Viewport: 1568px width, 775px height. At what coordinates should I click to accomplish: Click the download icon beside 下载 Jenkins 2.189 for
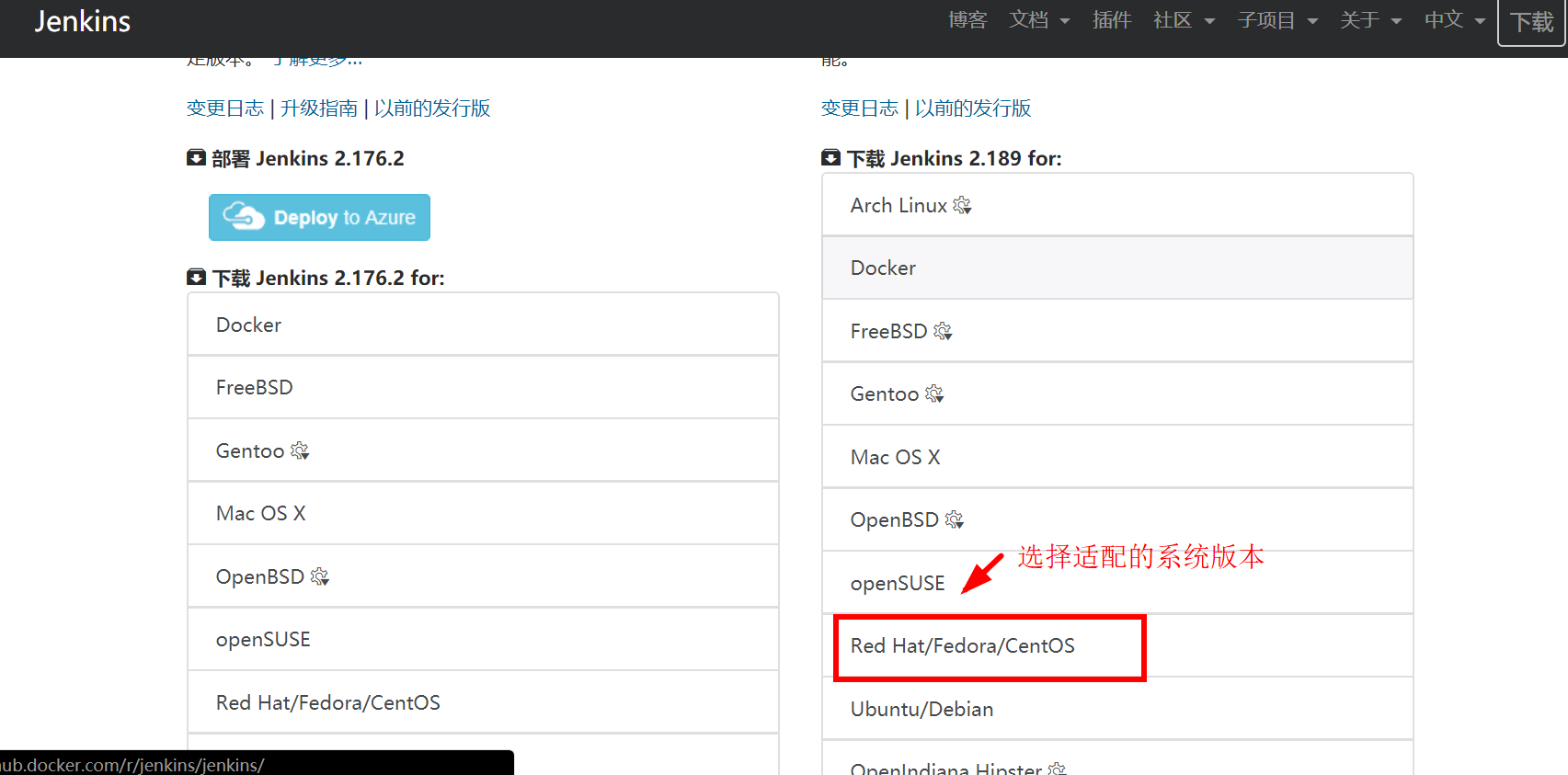pyautogui.click(x=830, y=157)
